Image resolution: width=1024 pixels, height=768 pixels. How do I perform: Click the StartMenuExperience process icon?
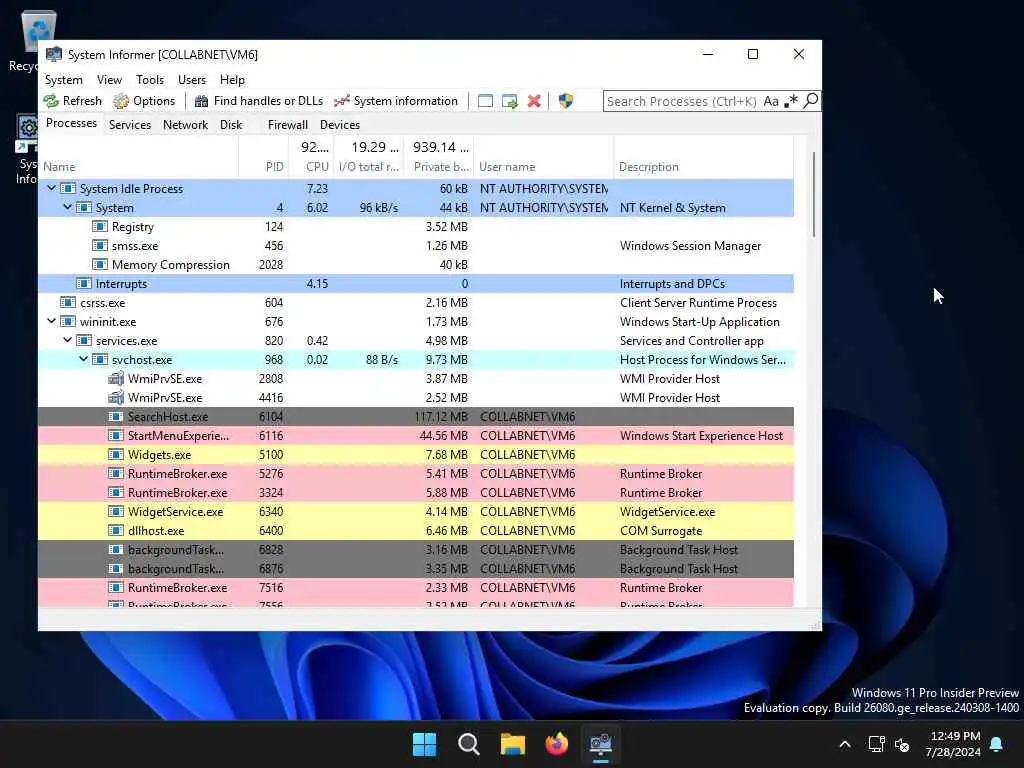pyautogui.click(x=116, y=436)
